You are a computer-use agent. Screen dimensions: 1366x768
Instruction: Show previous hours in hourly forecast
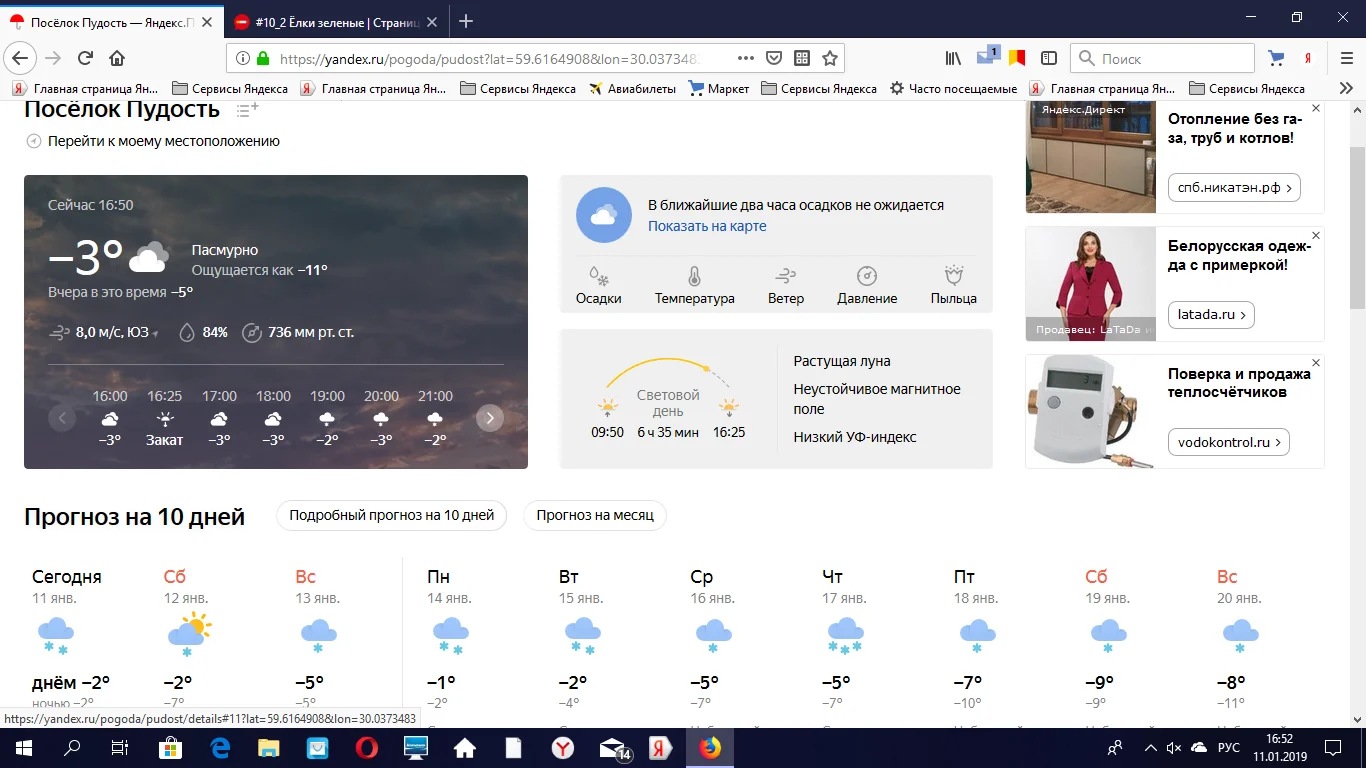click(x=62, y=418)
